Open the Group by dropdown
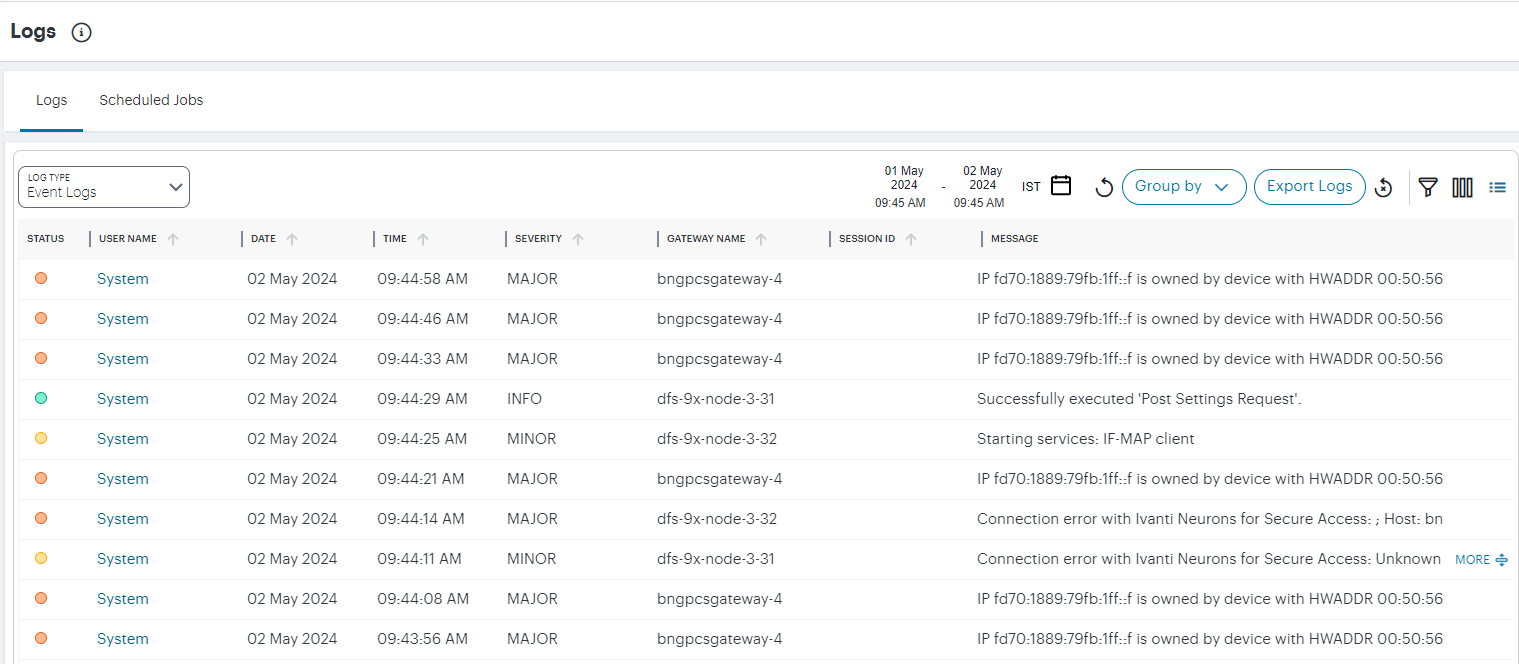 click(x=1184, y=187)
